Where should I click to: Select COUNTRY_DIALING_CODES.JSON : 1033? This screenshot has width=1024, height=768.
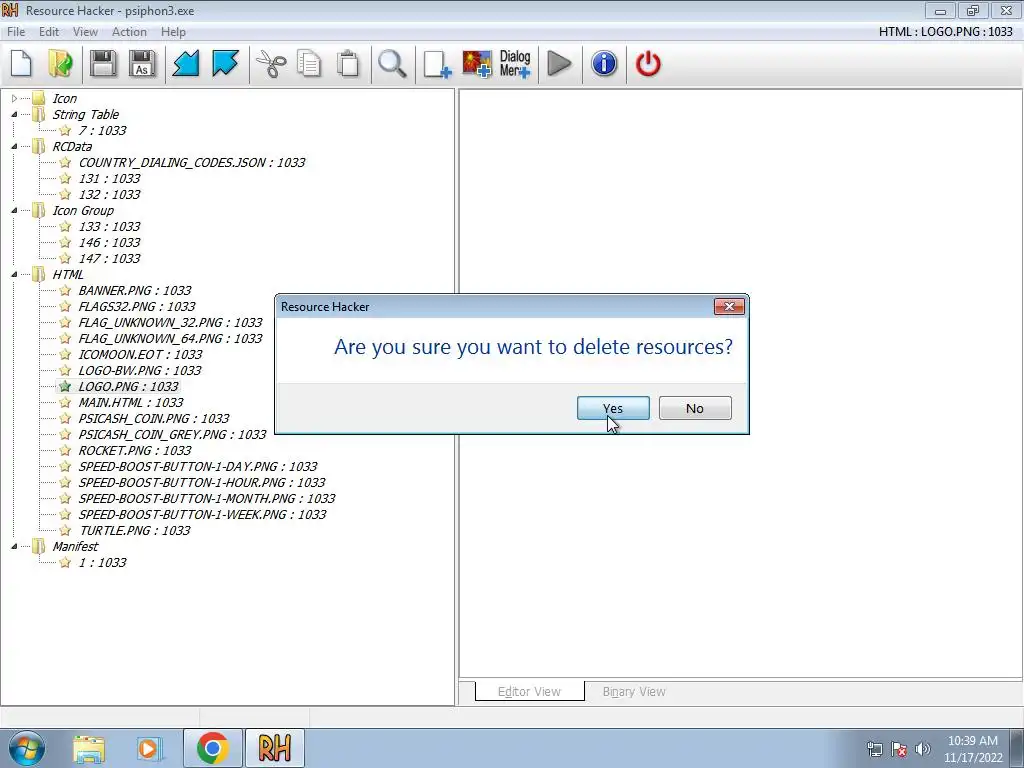tap(191, 163)
